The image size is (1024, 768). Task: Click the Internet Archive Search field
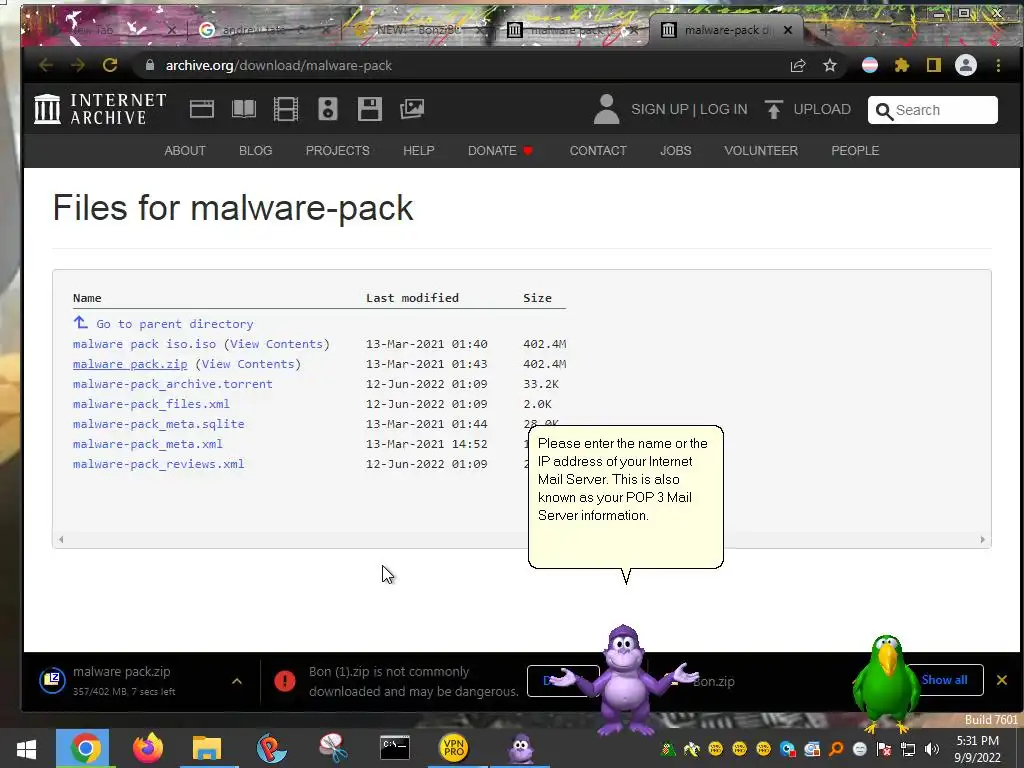[933, 110]
